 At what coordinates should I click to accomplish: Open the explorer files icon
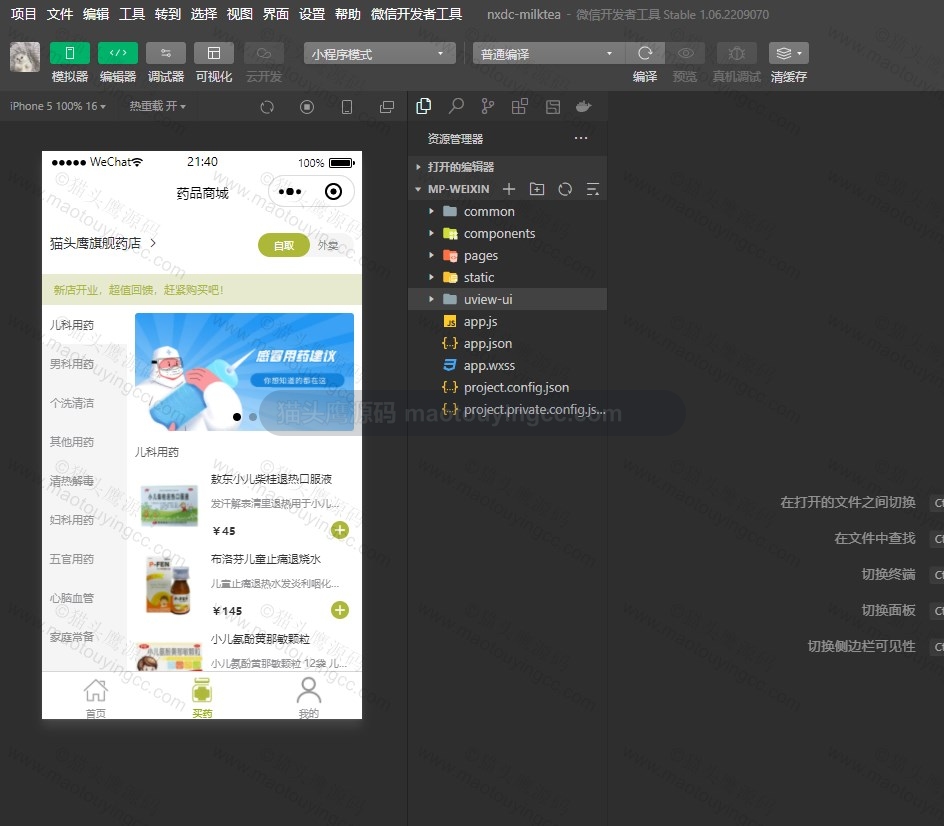[x=424, y=107]
